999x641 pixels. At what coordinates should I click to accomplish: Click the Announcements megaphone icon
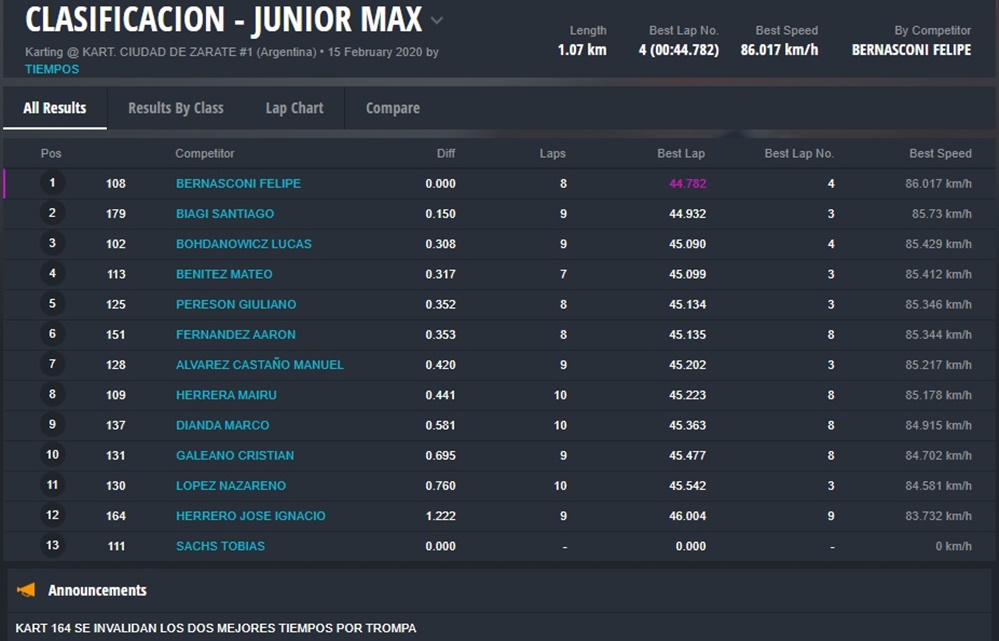(26, 590)
